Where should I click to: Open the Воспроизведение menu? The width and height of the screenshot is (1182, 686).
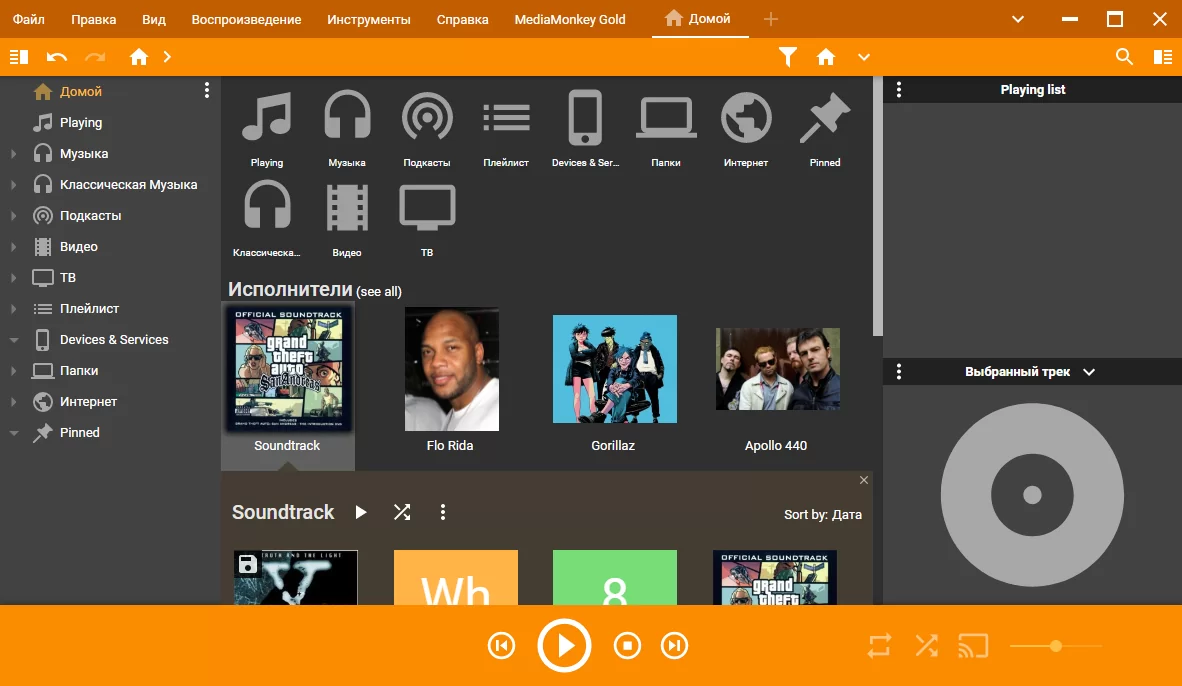(247, 19)
